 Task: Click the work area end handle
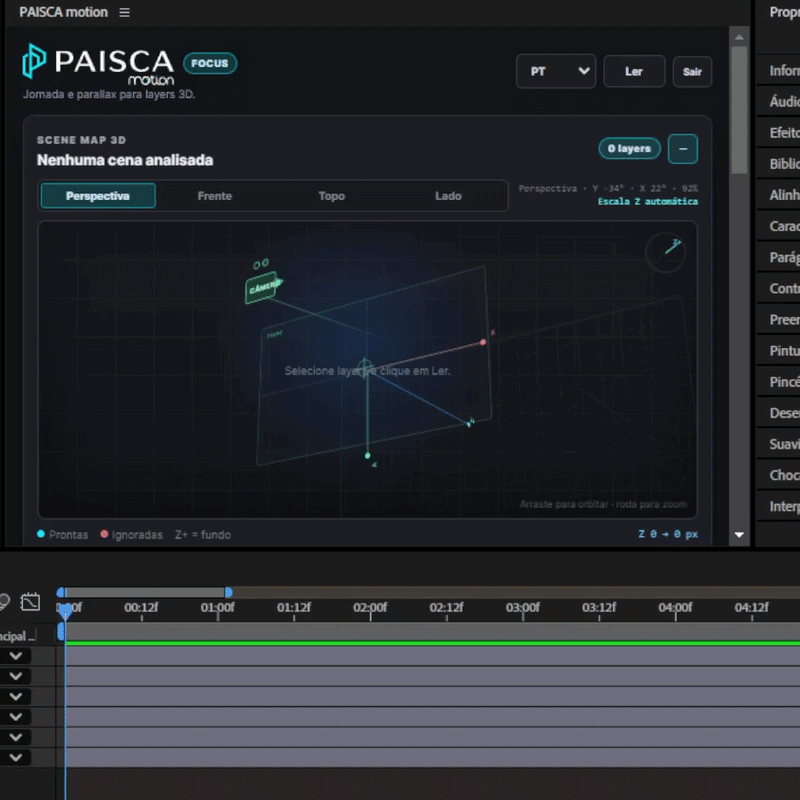(x=229, y=592)
